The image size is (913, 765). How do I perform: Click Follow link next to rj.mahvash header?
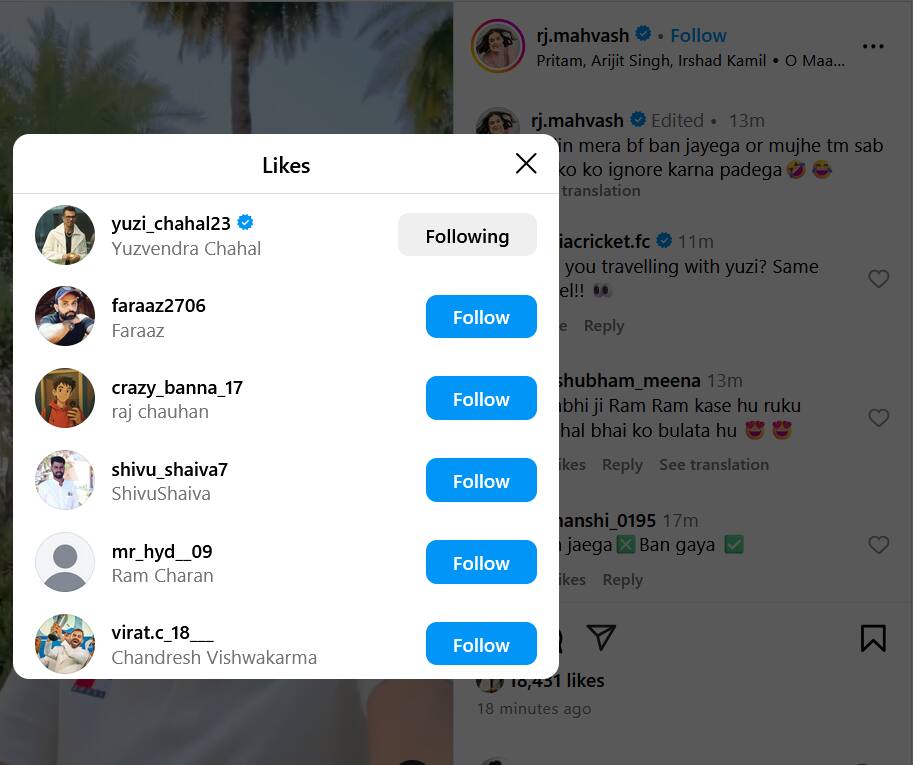point(698,35)
